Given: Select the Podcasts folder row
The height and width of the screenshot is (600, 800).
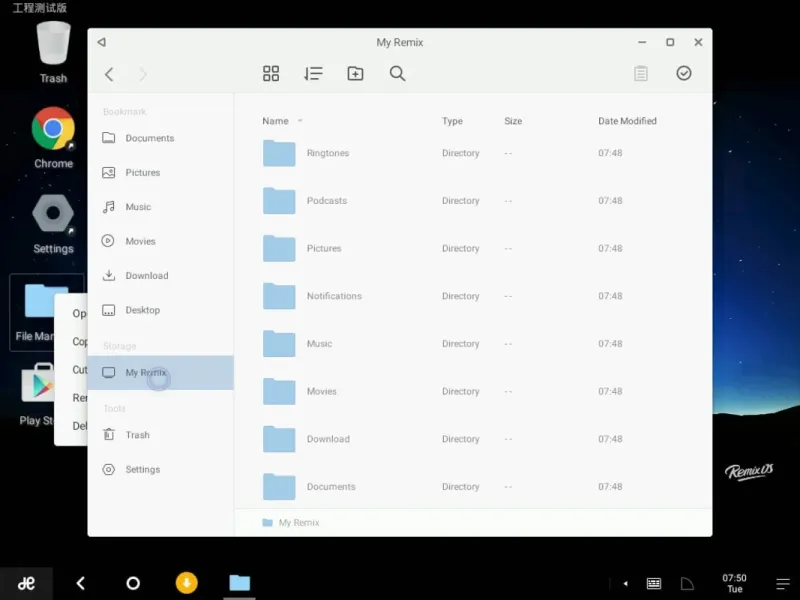Looking at the screenshot, I should (326, 201).
